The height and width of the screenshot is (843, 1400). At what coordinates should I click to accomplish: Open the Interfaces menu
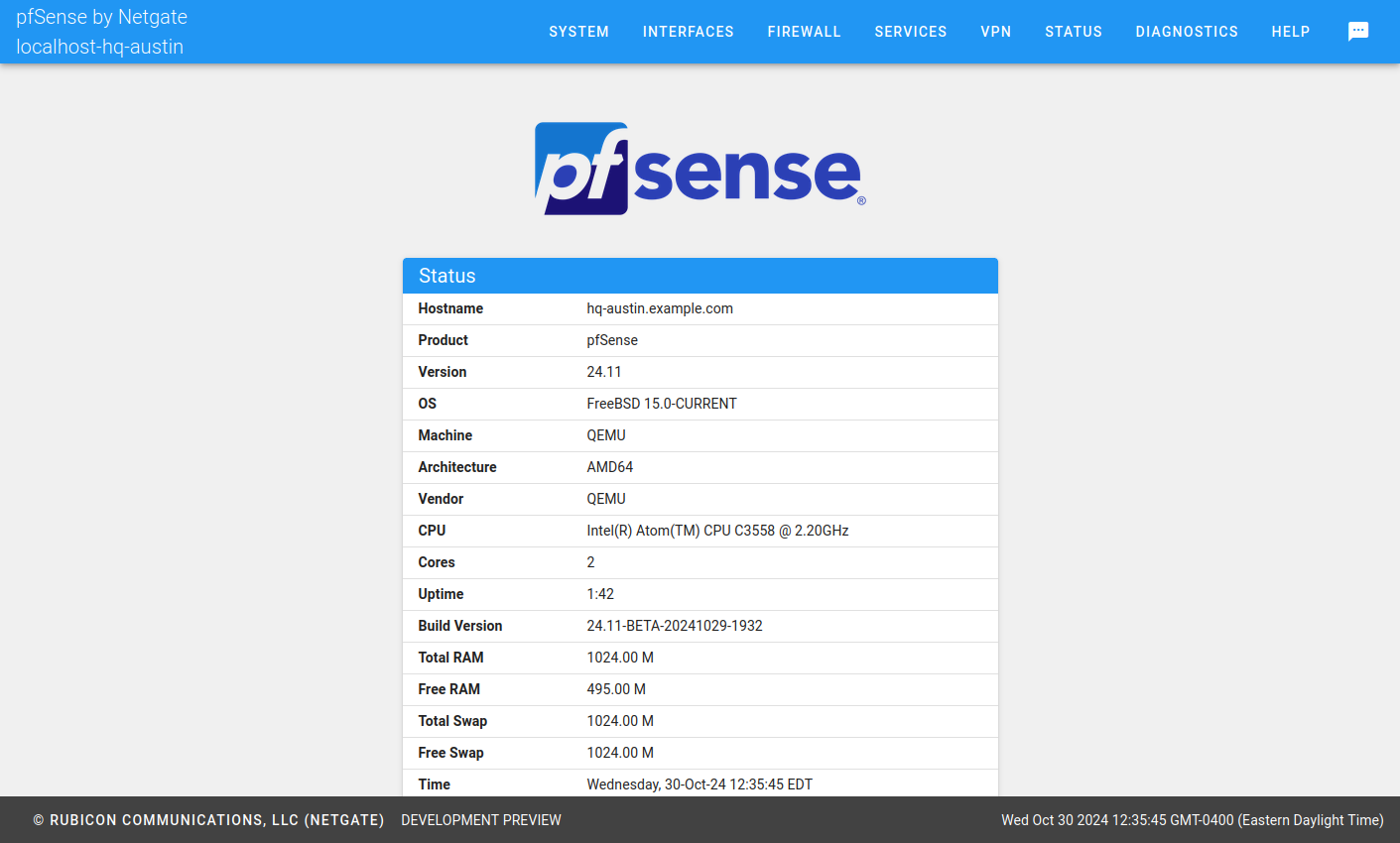pos(688,32)
